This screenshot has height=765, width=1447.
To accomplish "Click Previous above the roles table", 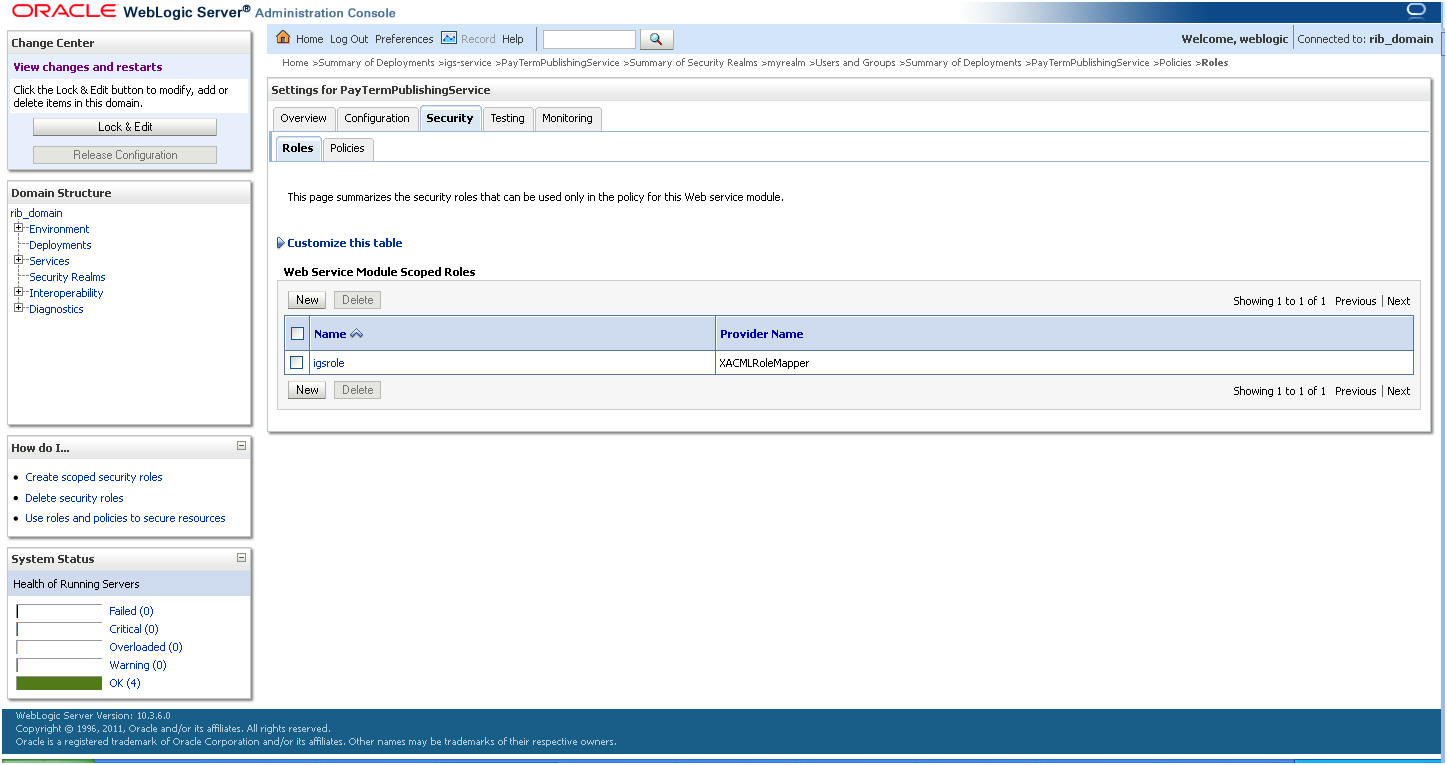I will 1356,301.
